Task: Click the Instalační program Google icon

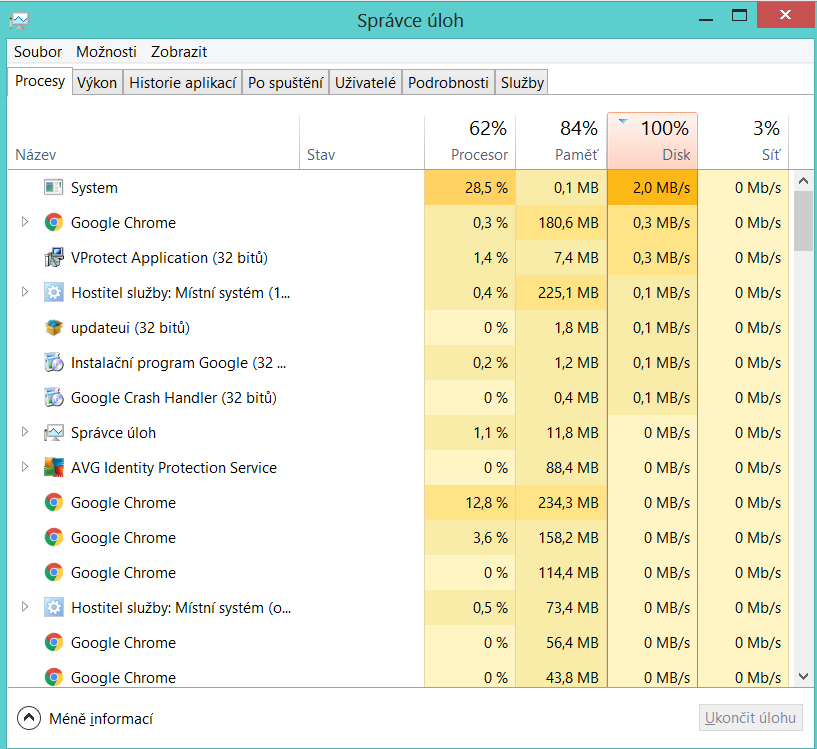Action: (x=54, y=363)
